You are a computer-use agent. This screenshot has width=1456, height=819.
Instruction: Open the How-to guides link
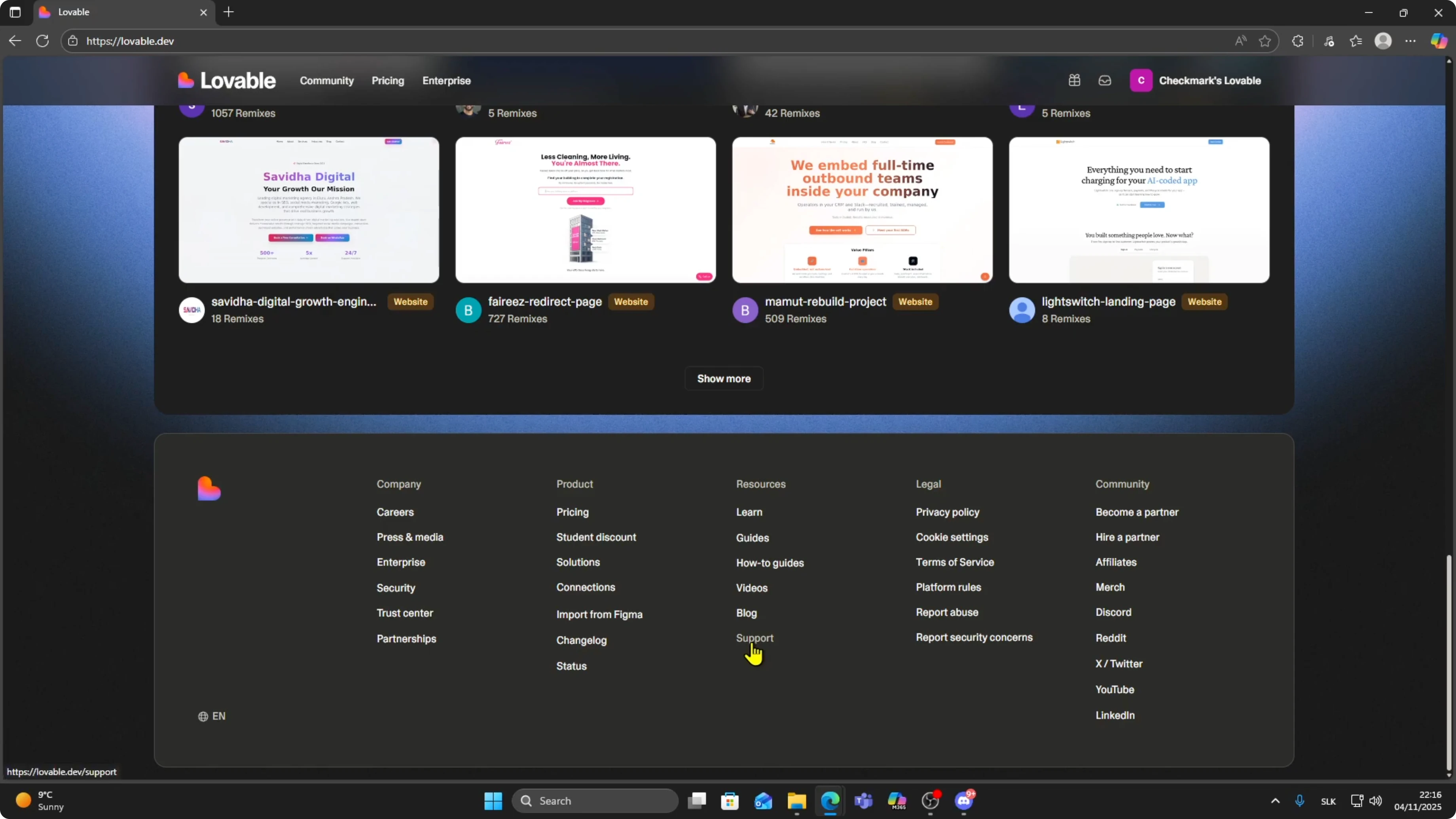pyautogui.click(x=769, y=563)
